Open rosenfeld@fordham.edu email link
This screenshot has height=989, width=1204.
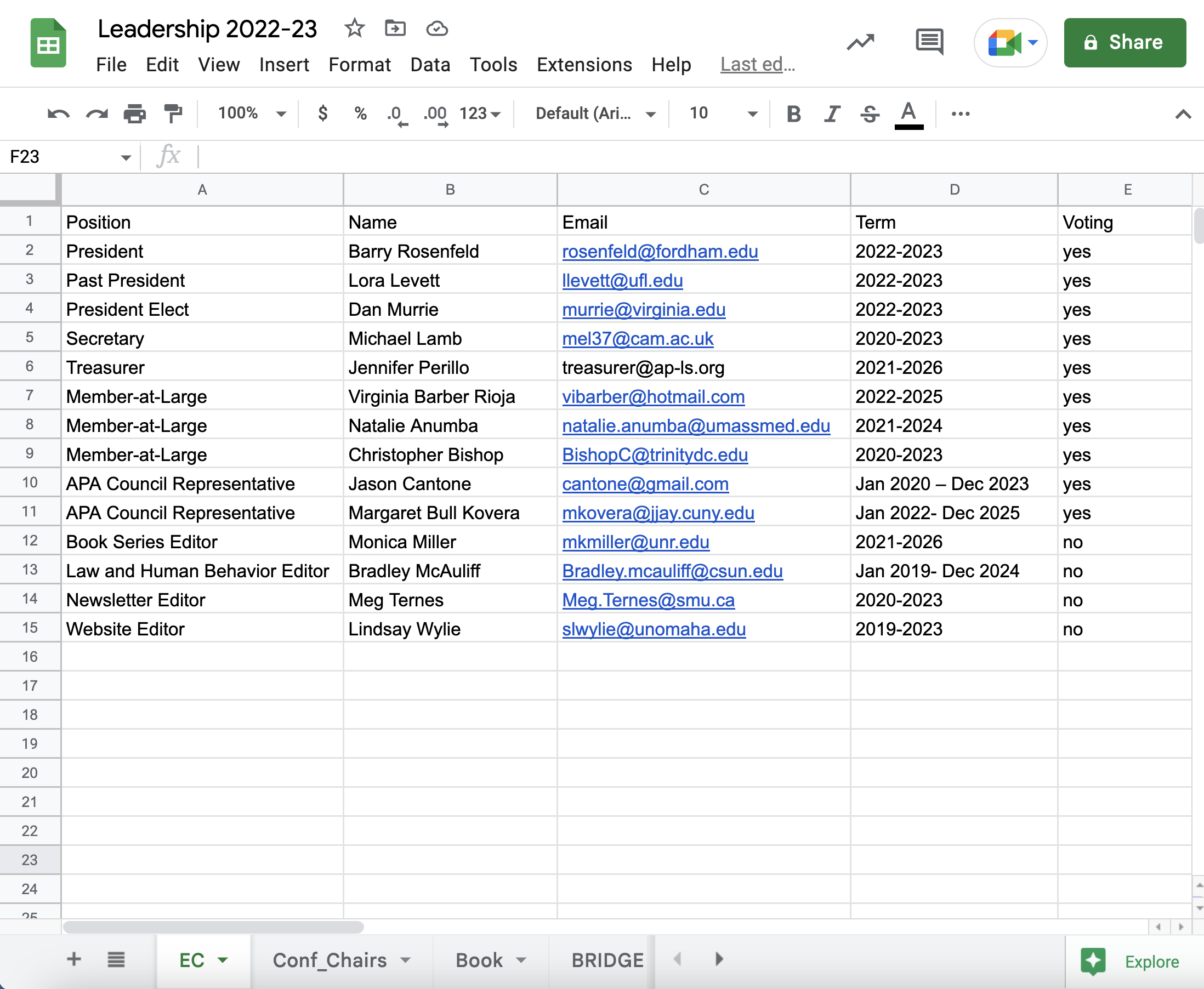click(x=660, y=251)
